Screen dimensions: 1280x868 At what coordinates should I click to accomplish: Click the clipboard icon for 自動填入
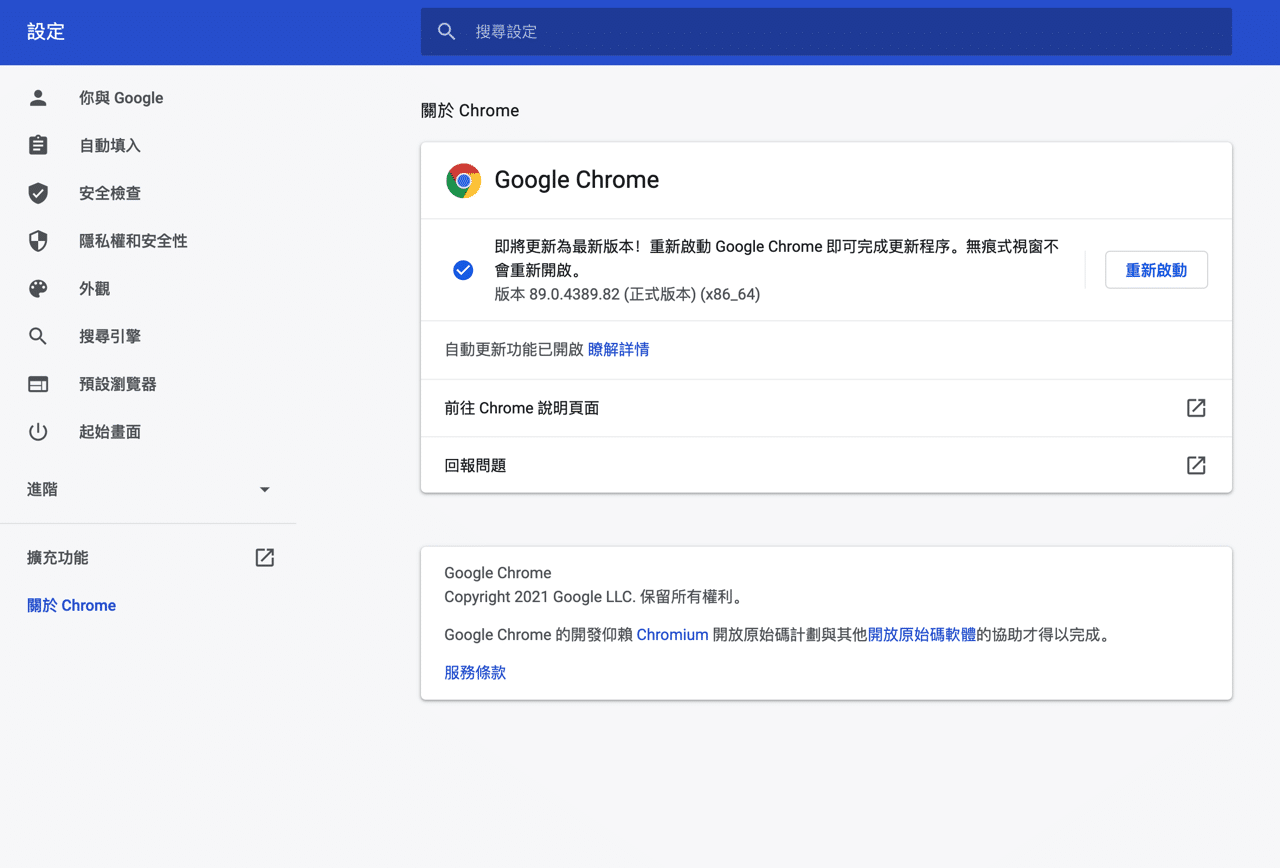[x=38, y=145]
